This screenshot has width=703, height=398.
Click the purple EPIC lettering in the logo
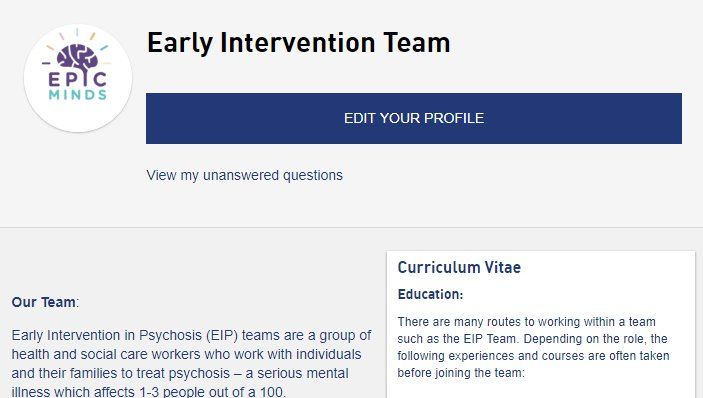click(77, 79)
